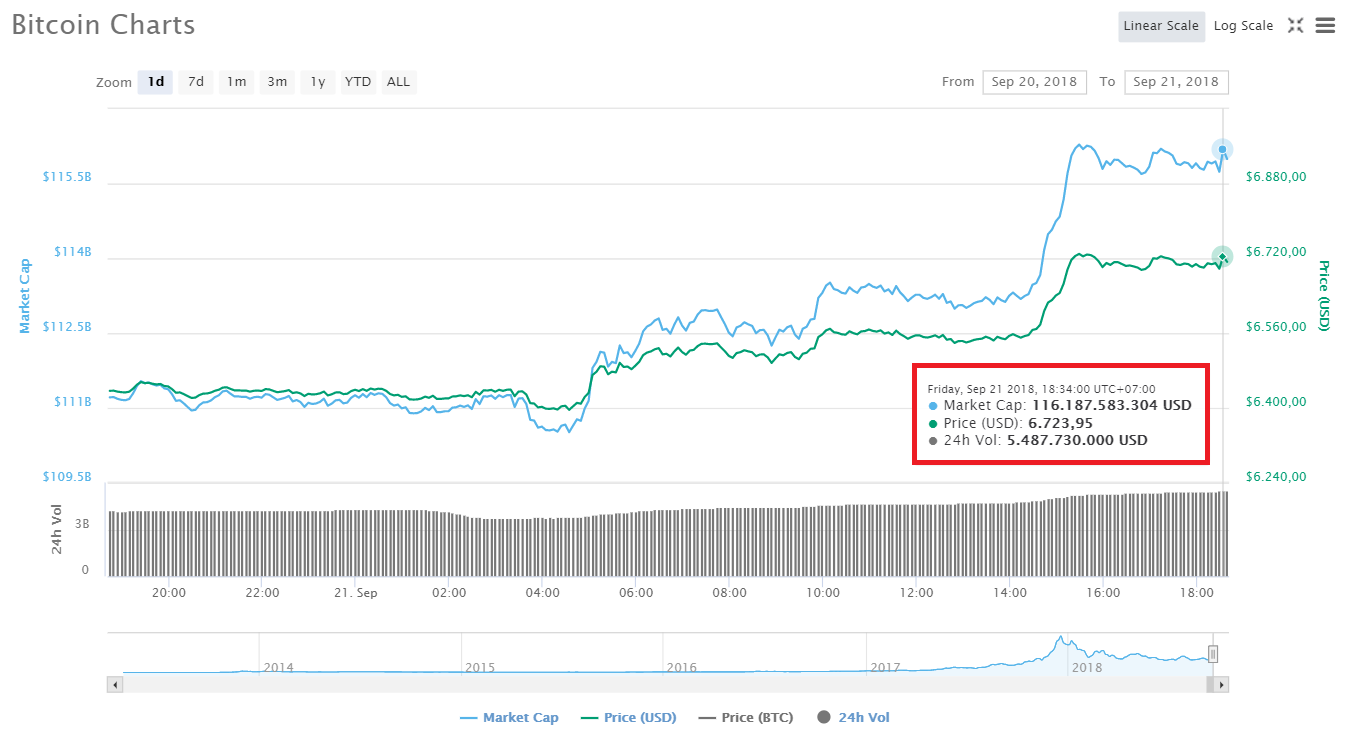Click the 21. Sep time axis label
Image resolution: width=1346 pixels, height=736 pixels.
355,593
